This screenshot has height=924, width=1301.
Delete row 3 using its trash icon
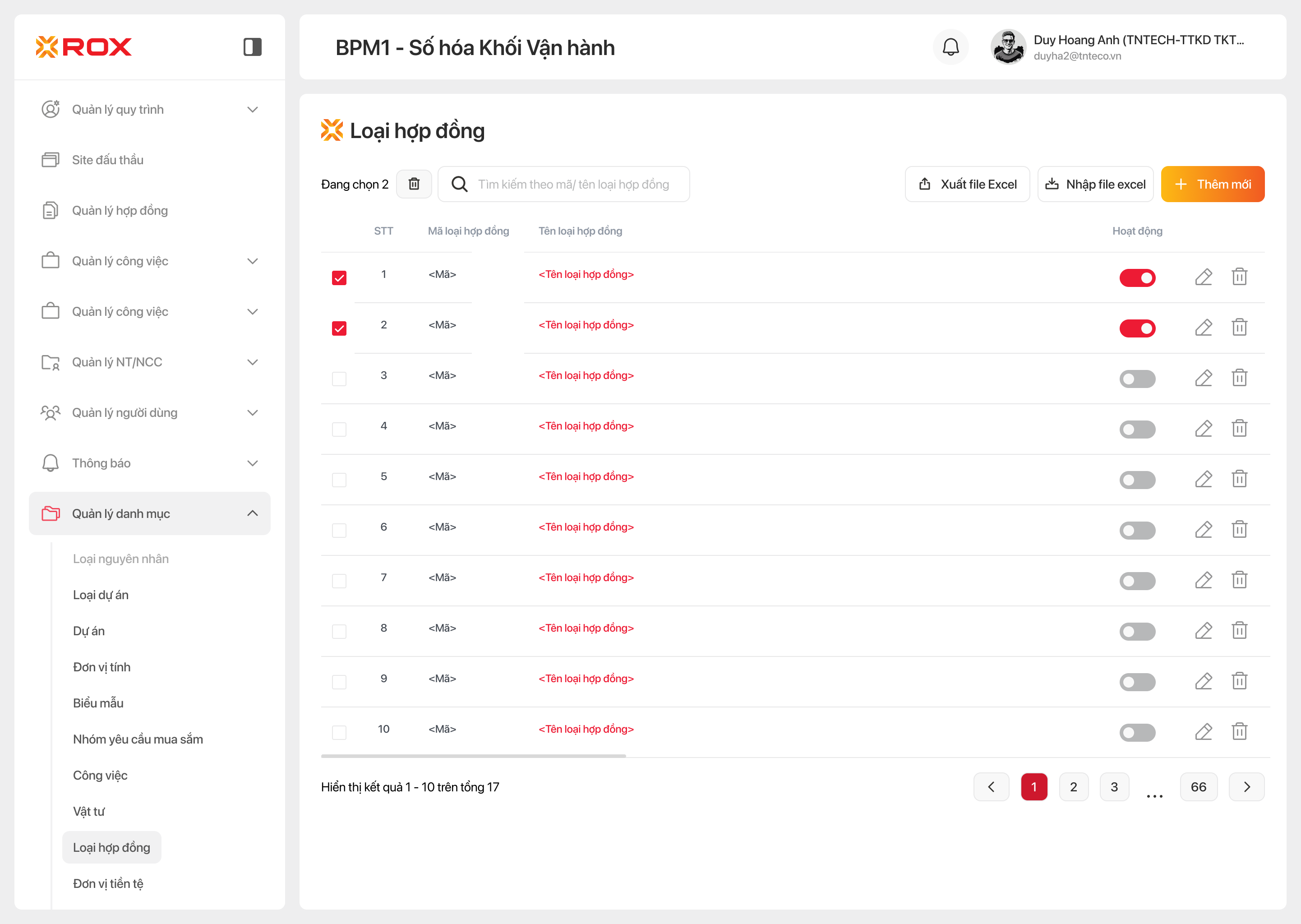click(x=1239, y=378)
